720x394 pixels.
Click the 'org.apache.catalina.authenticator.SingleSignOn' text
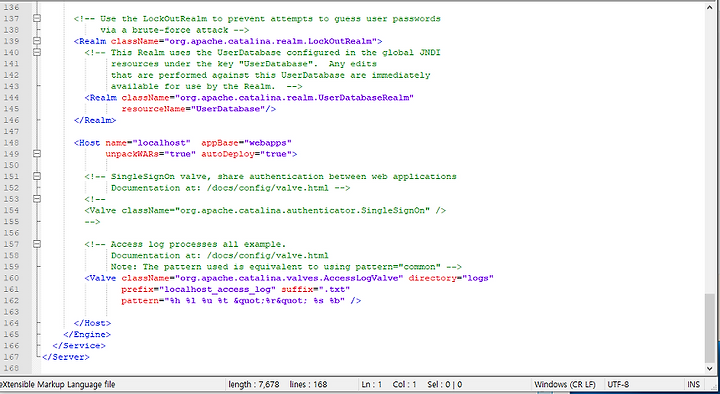(302, 210)
